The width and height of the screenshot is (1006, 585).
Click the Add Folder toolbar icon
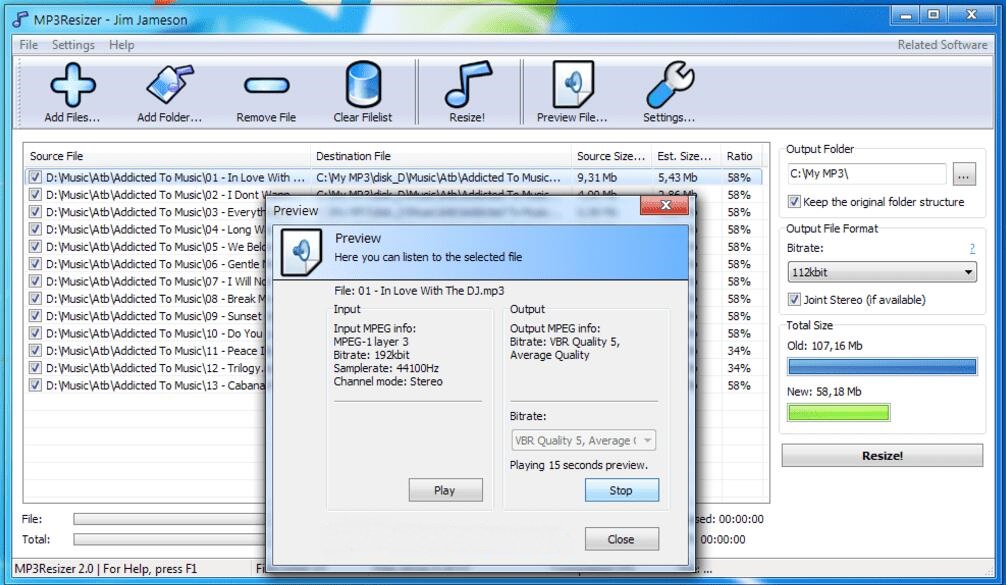coord(169,85)
